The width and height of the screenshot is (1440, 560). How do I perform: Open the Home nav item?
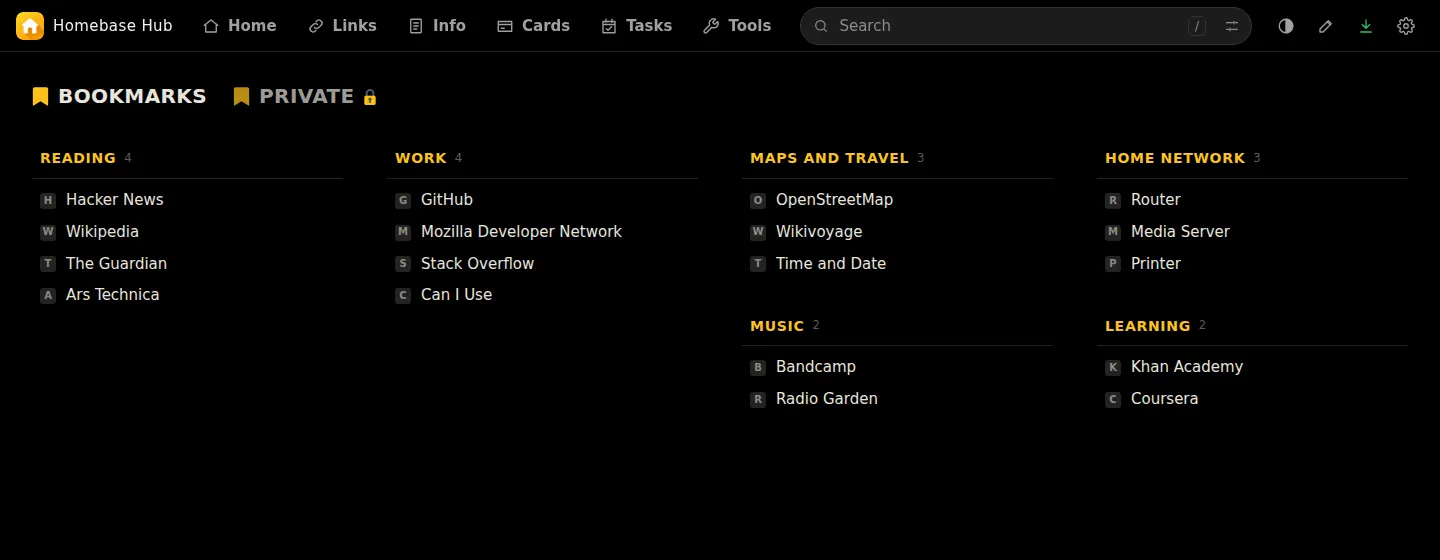point(240,26)
